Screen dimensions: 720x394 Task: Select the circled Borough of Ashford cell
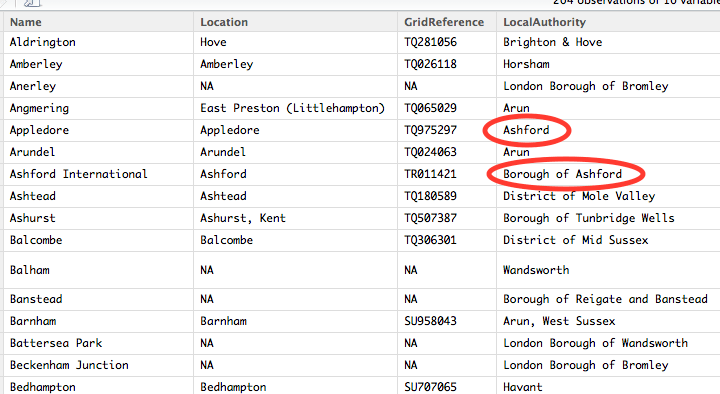click(x=562, y=174)
